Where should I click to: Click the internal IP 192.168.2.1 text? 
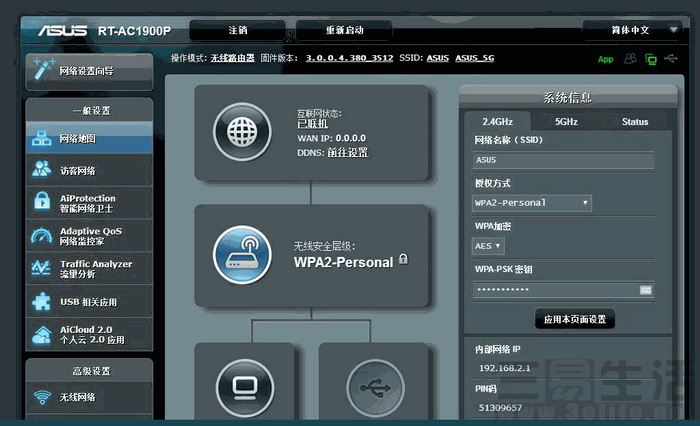(x=504, y=368)
